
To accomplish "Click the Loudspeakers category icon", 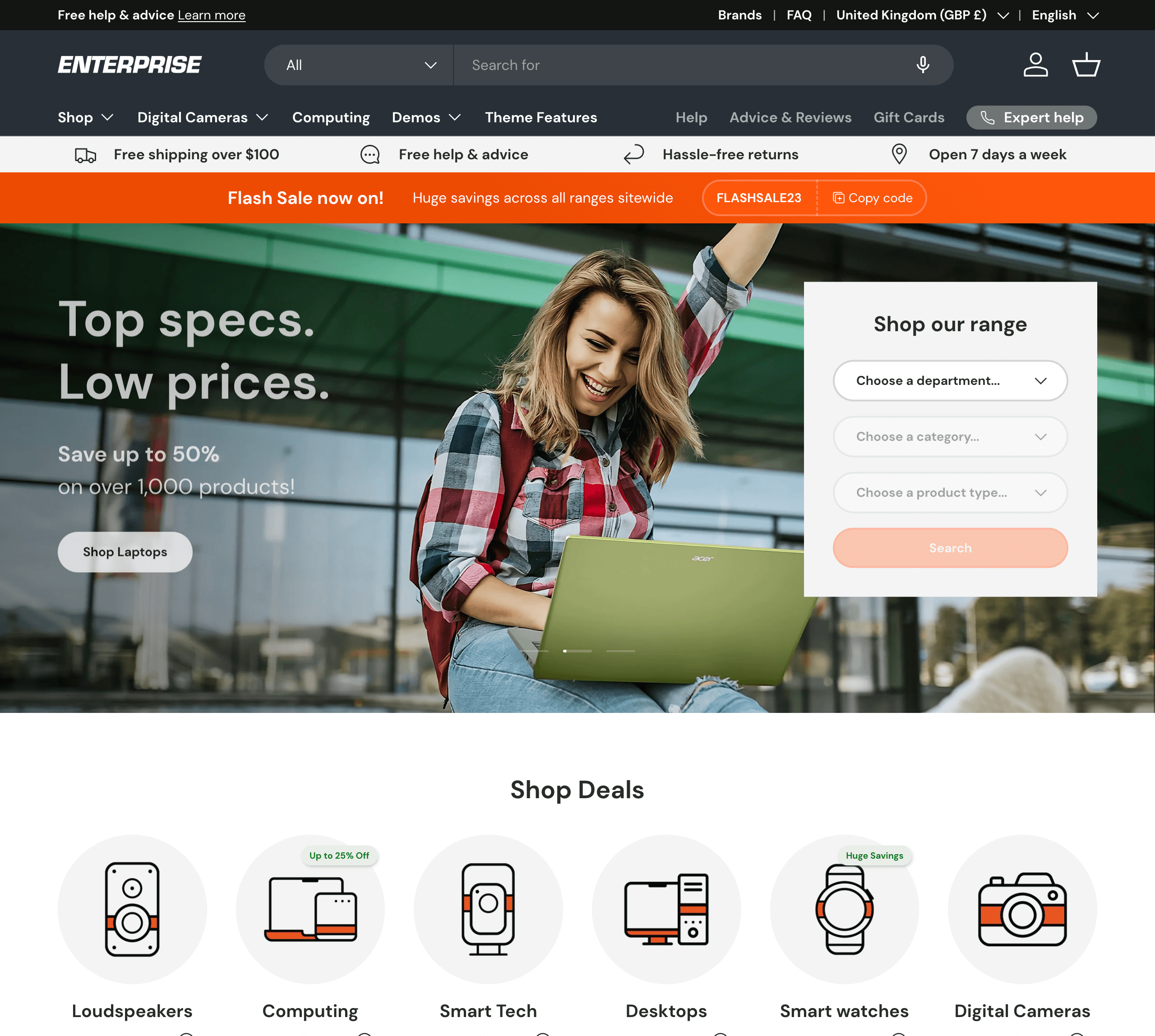I will pyautogui.click(x=132, y=909).
